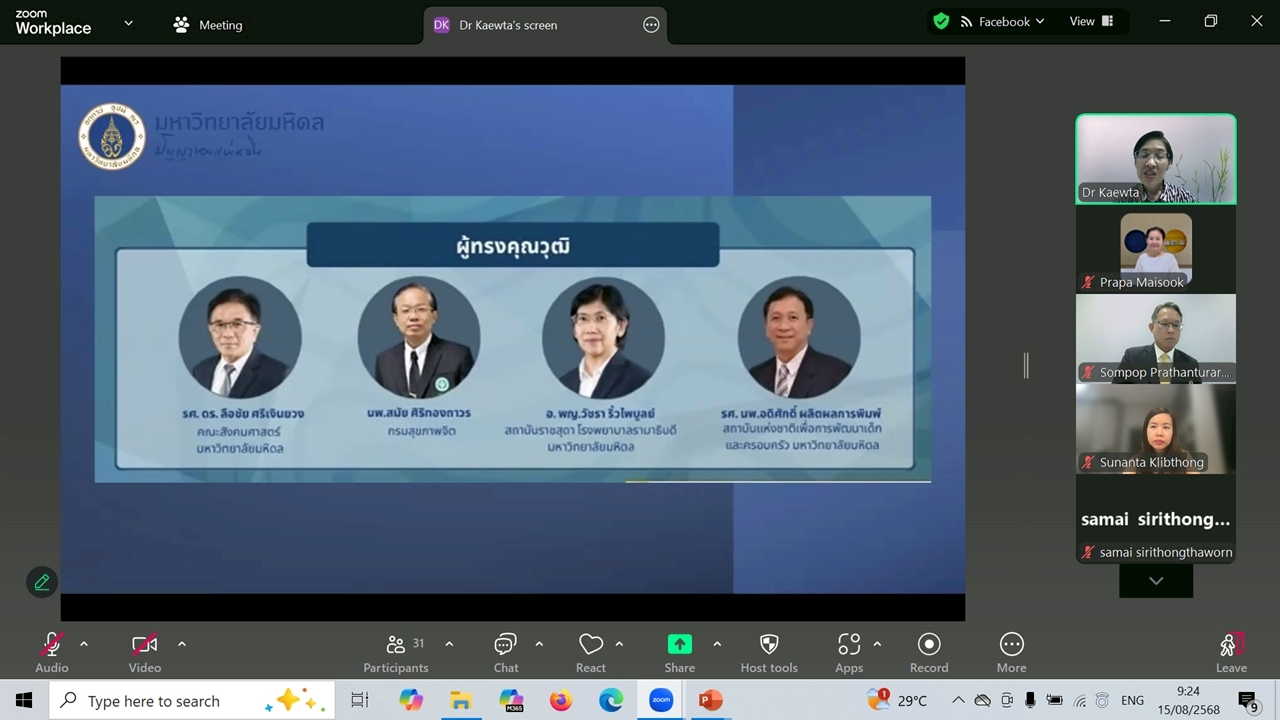The width and height of the screenshot is (1280, 720).
Task: Open the battery status tray icon
Action: [x=1053, y=700]
